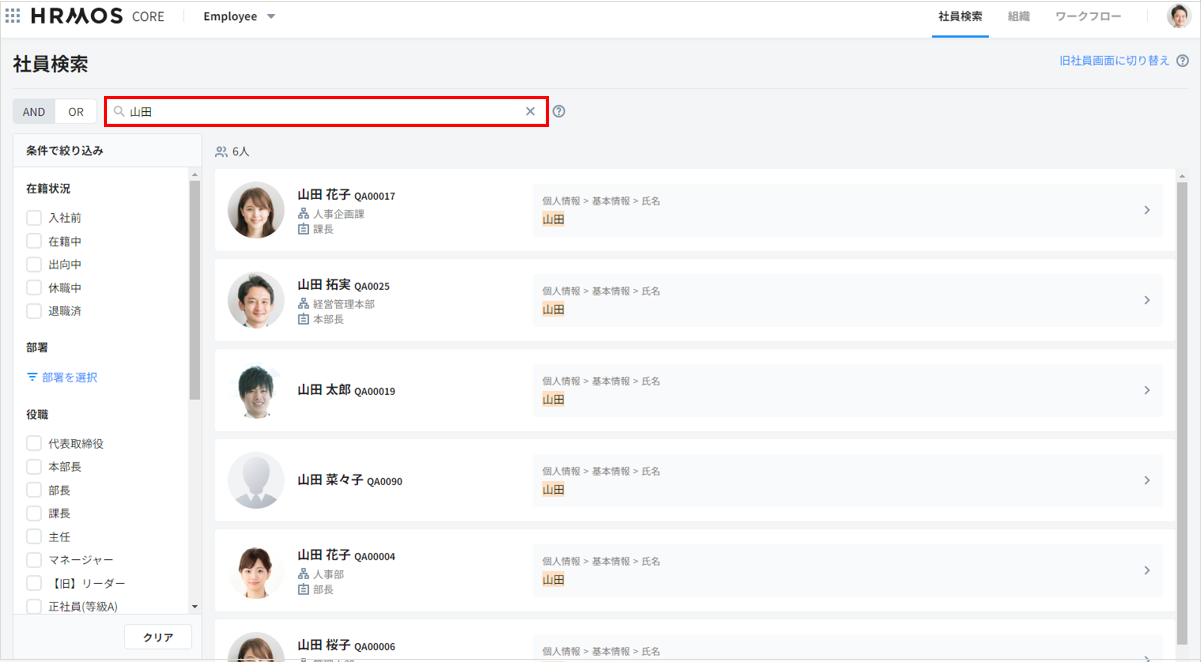Go to the ワークフロー tab
Image resolution: width=1201 pixels, height=662 pixels.
1088,17
